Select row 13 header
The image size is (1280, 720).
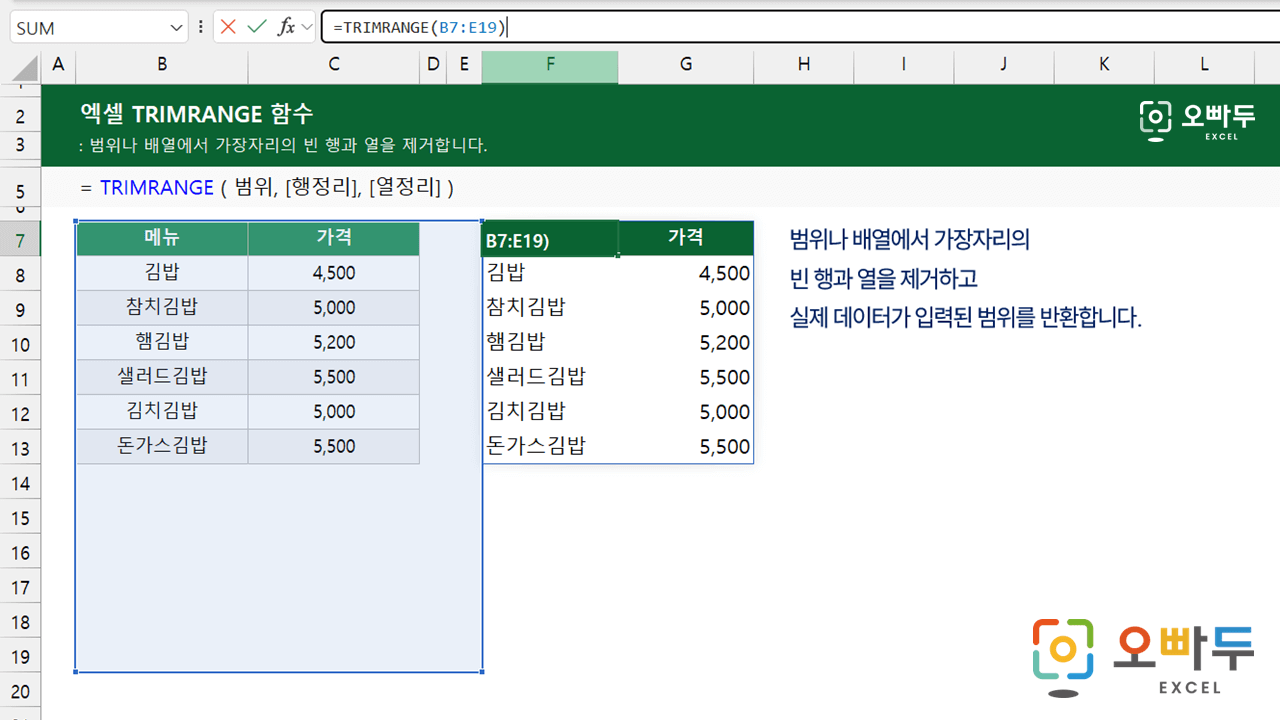20,448
